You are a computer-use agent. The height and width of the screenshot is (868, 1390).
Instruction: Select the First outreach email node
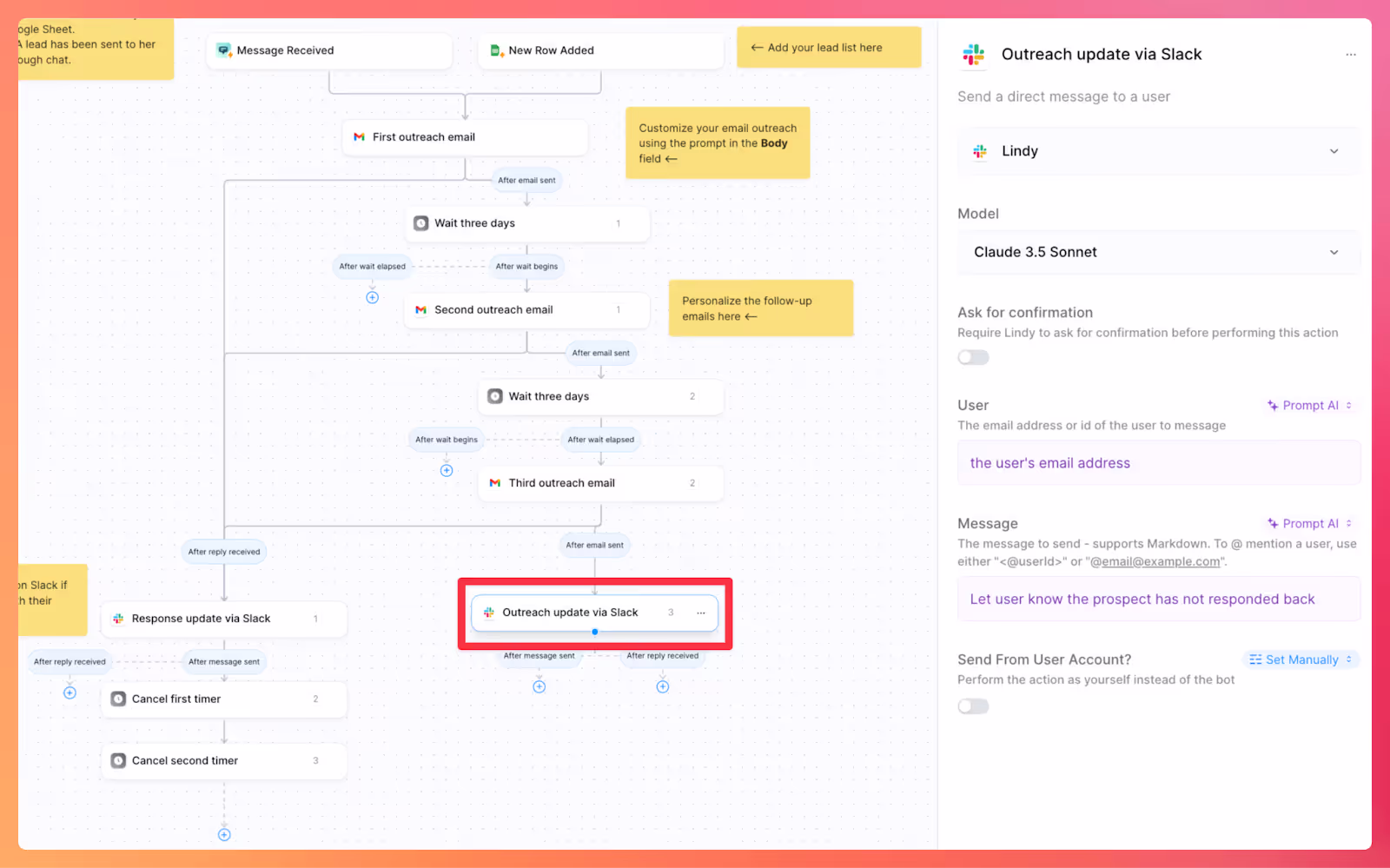click(x=465, y=137)
